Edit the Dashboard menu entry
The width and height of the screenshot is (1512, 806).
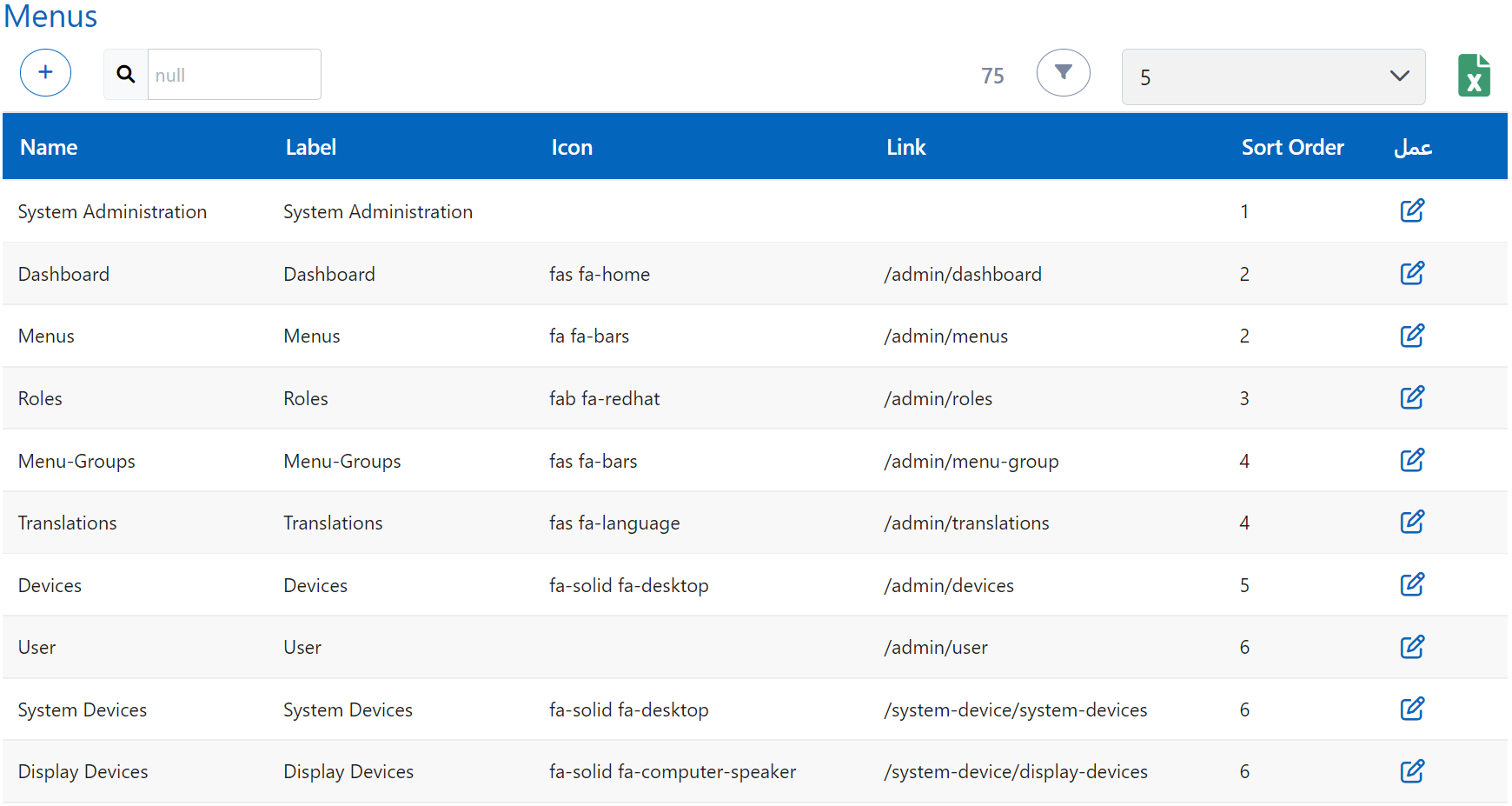tap(1411, 273)
